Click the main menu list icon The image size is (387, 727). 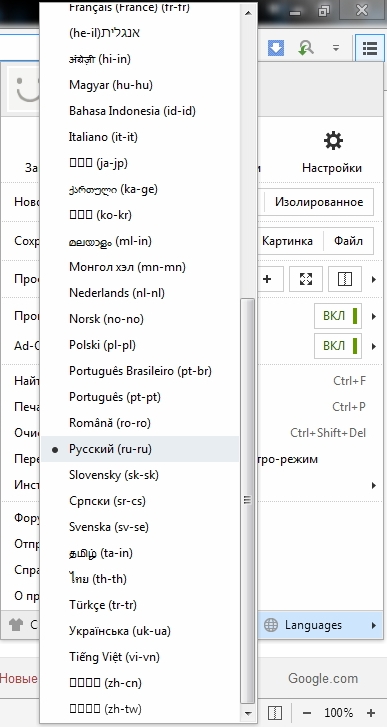coord(370,48)
